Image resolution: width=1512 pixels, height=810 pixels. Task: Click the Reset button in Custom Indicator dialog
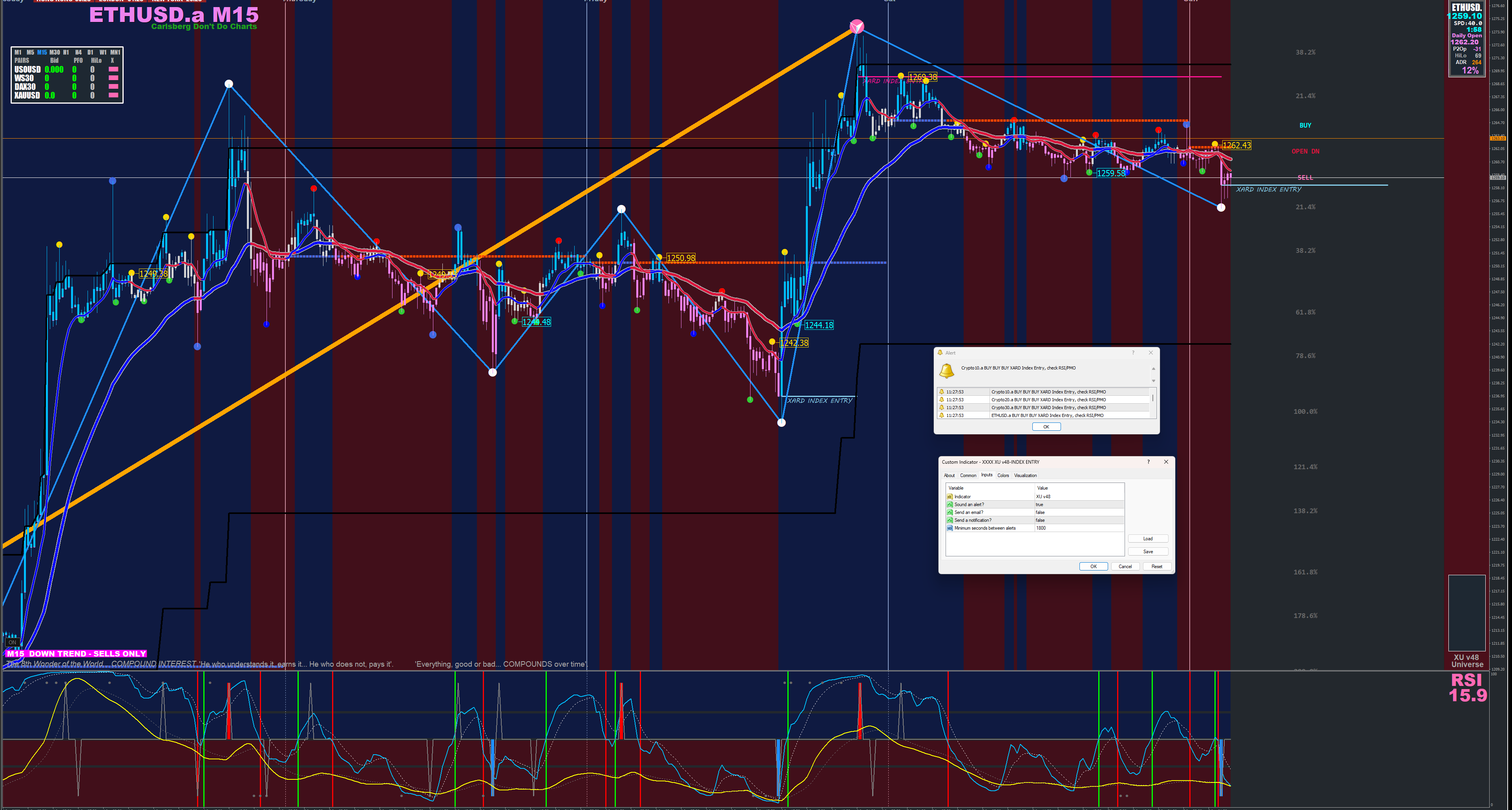click(x=1156, y=567)
